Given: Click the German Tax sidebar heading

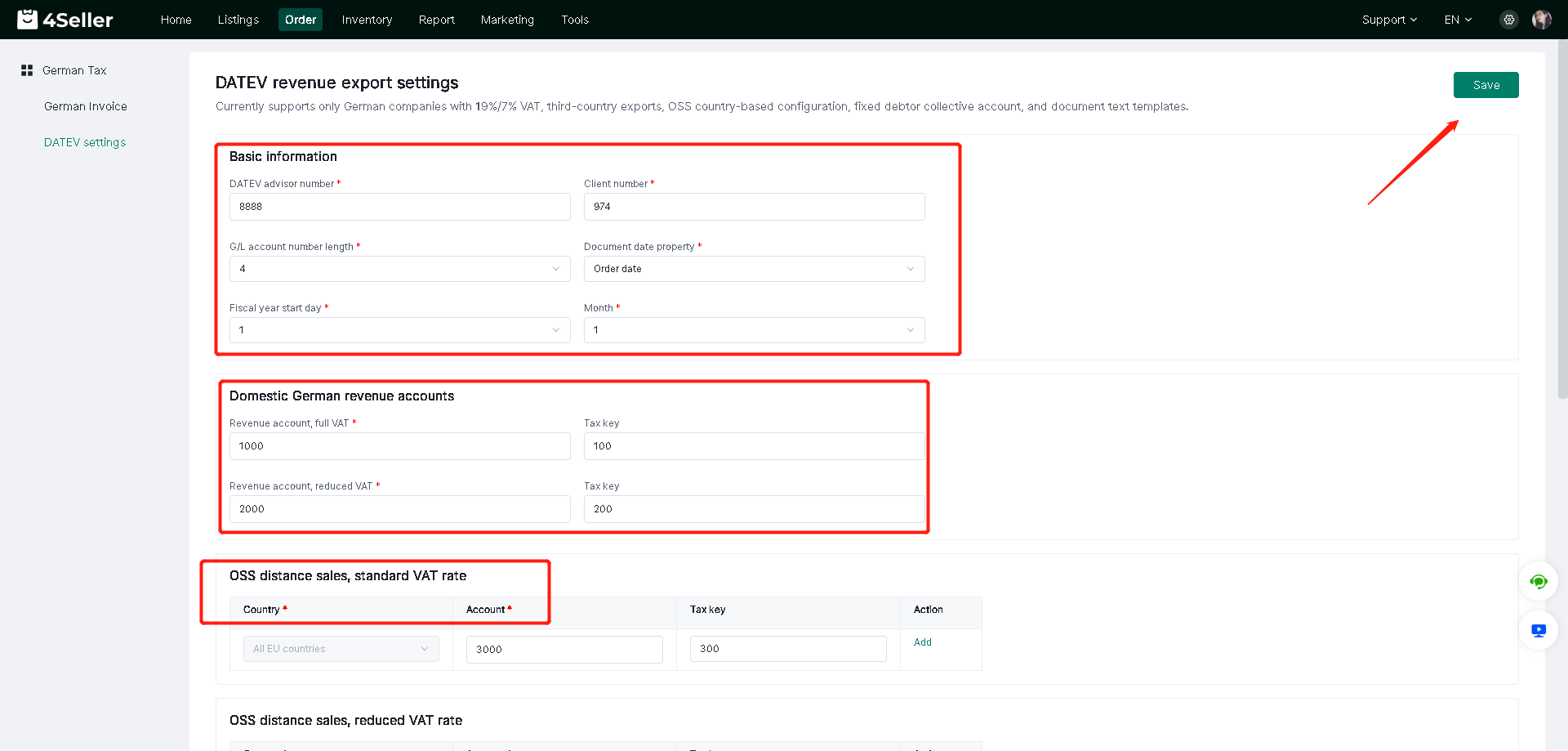Looking at the screenshot, I should click(74, 70).
